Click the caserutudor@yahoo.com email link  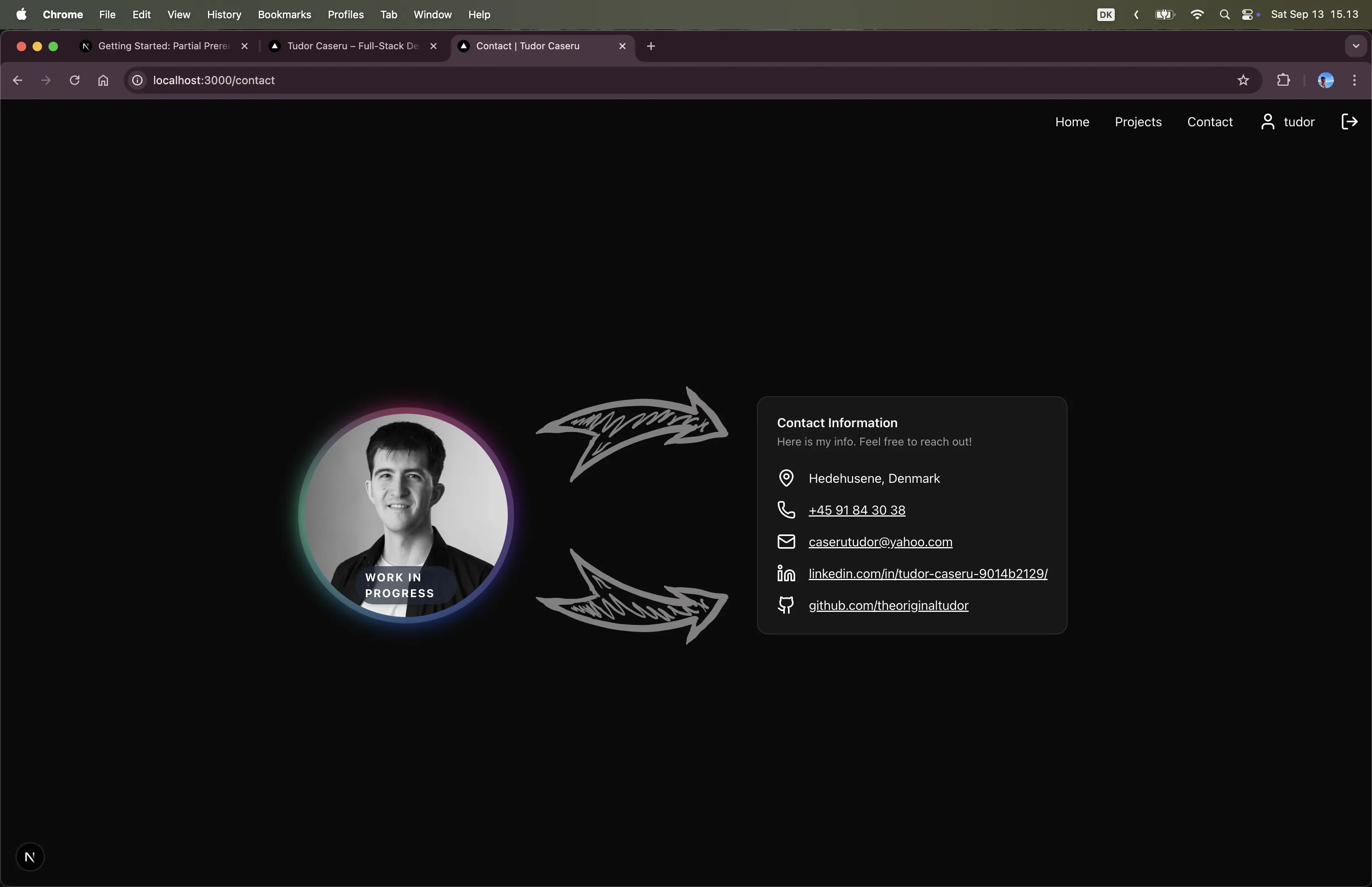pyautogui.click(x=880, y=542)
